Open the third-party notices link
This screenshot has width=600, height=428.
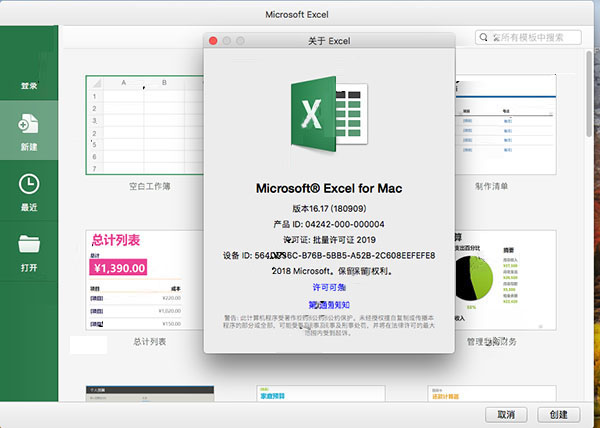329,305
